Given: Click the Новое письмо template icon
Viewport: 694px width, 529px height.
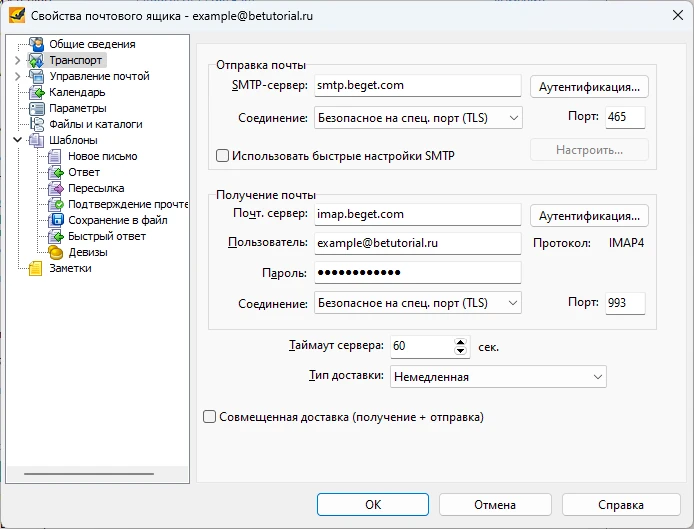Looking at the screenshot, I should [55, 156].
